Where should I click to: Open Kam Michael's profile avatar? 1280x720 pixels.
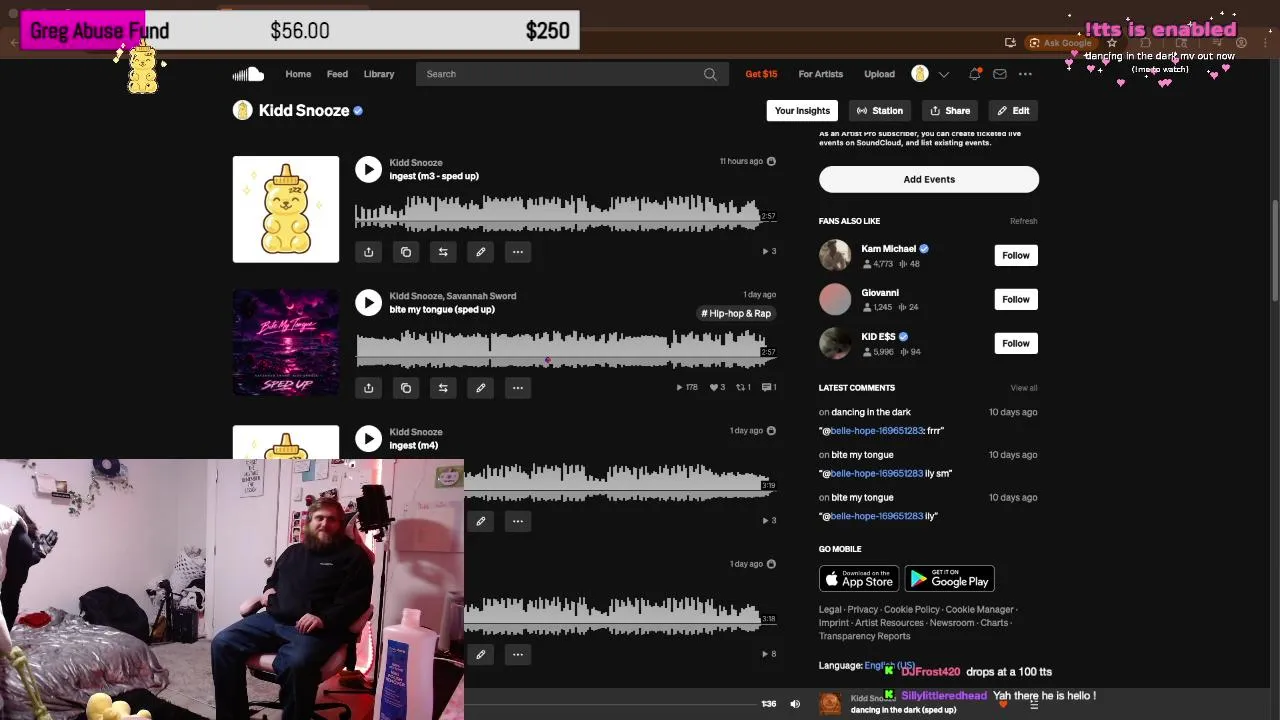click(x=835, y=255)
